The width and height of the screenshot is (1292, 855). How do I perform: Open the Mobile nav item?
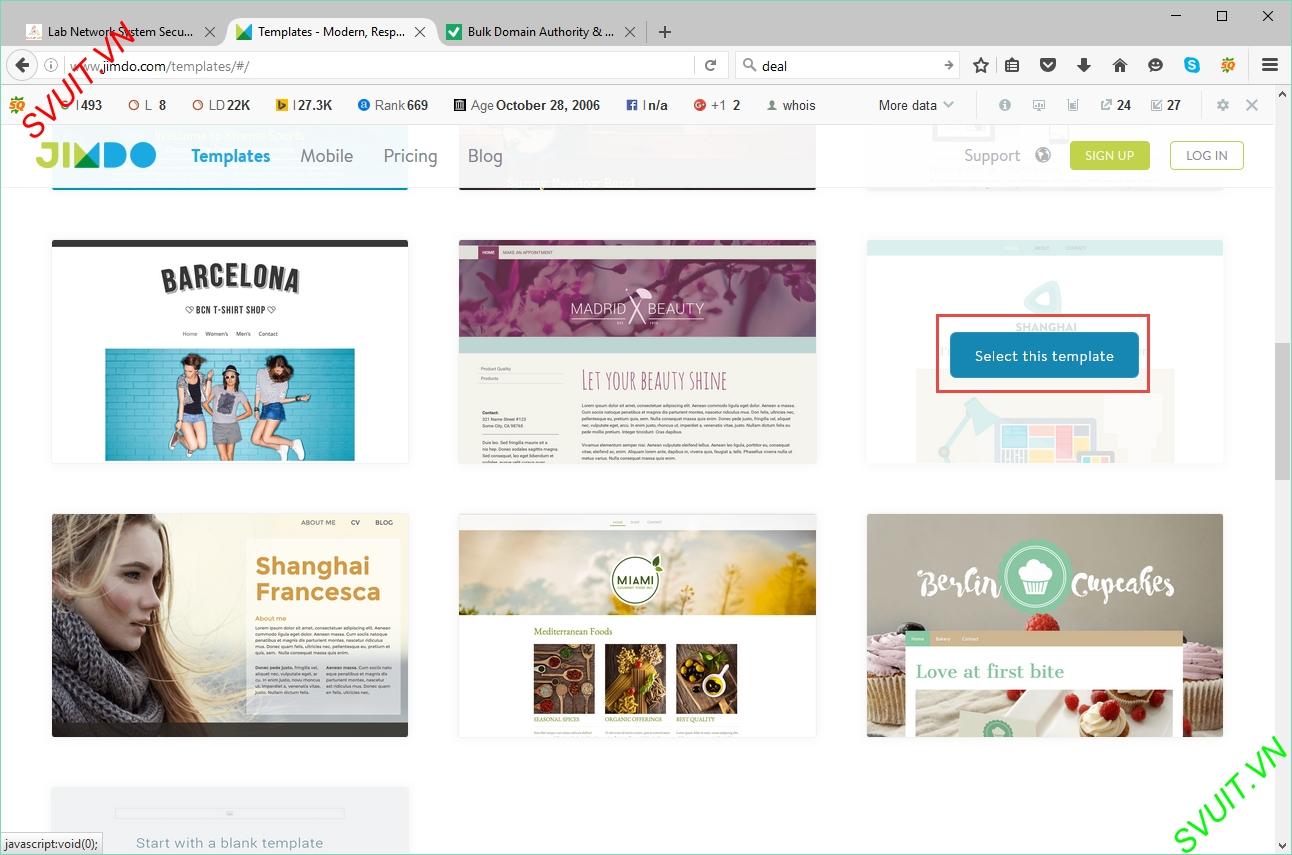coord(327,156)
